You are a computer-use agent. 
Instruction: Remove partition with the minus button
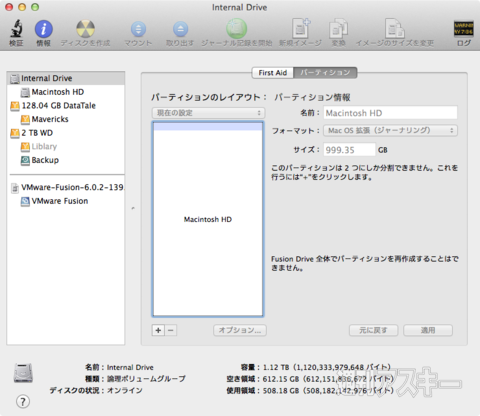click(171, 330)
